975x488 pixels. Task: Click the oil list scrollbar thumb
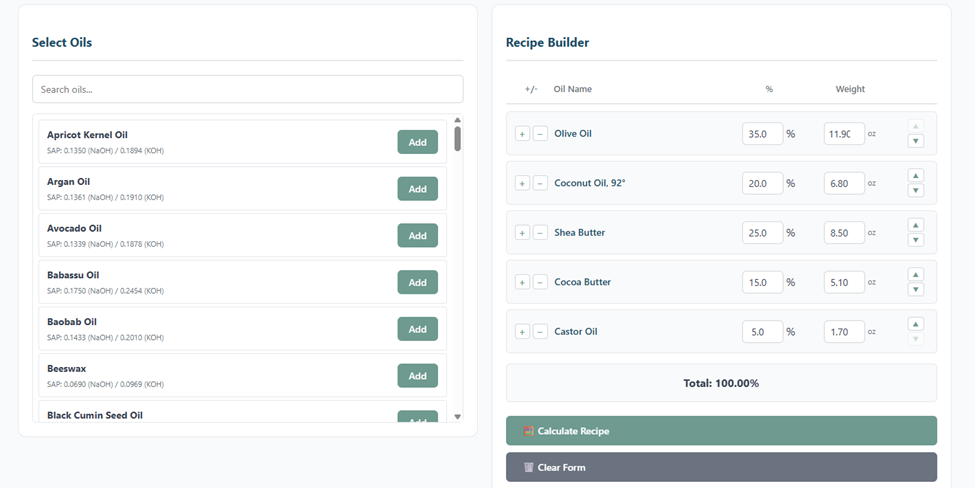tap(458, 139)
